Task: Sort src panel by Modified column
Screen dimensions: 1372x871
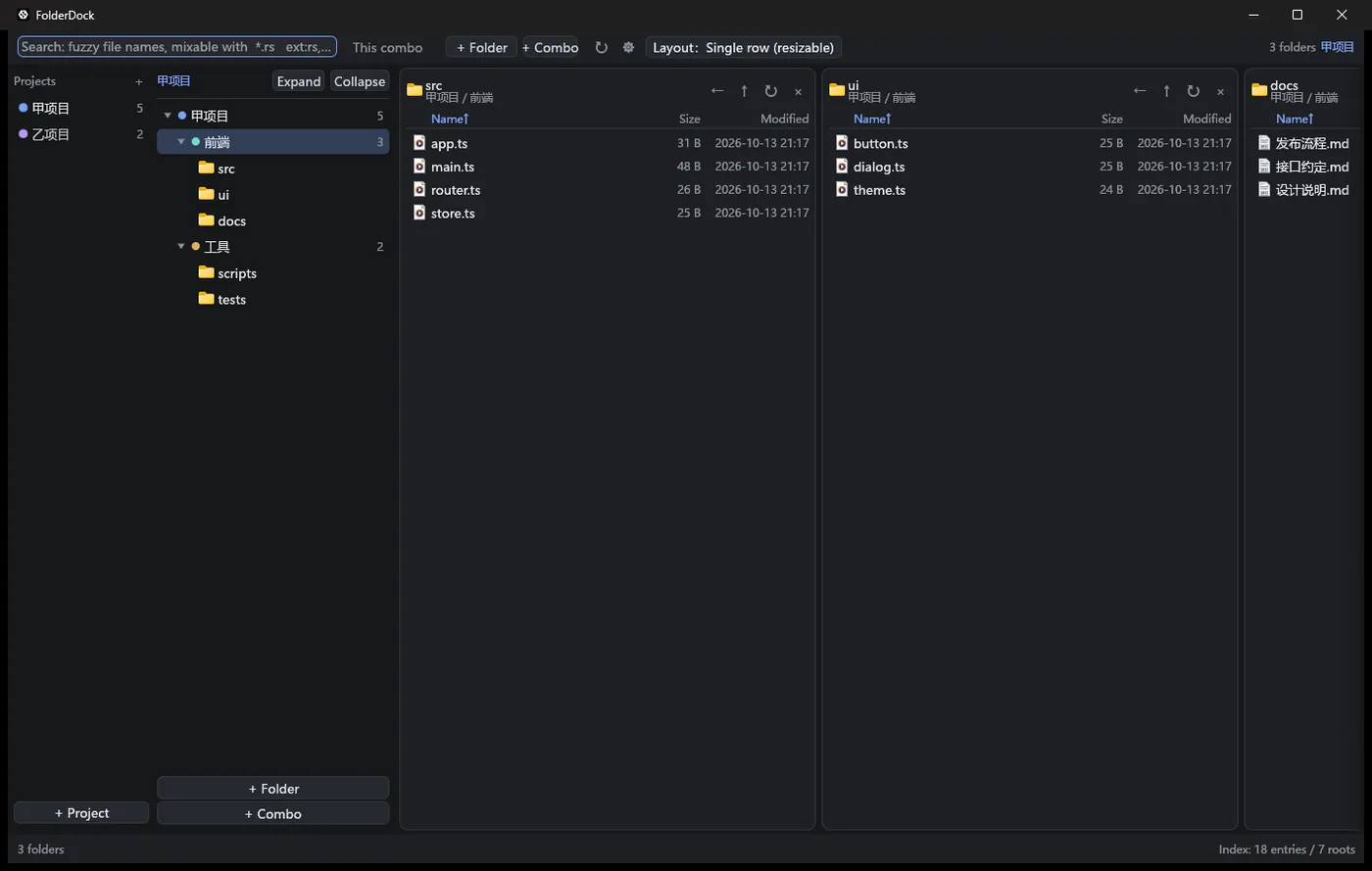Action: pos(785,119)
